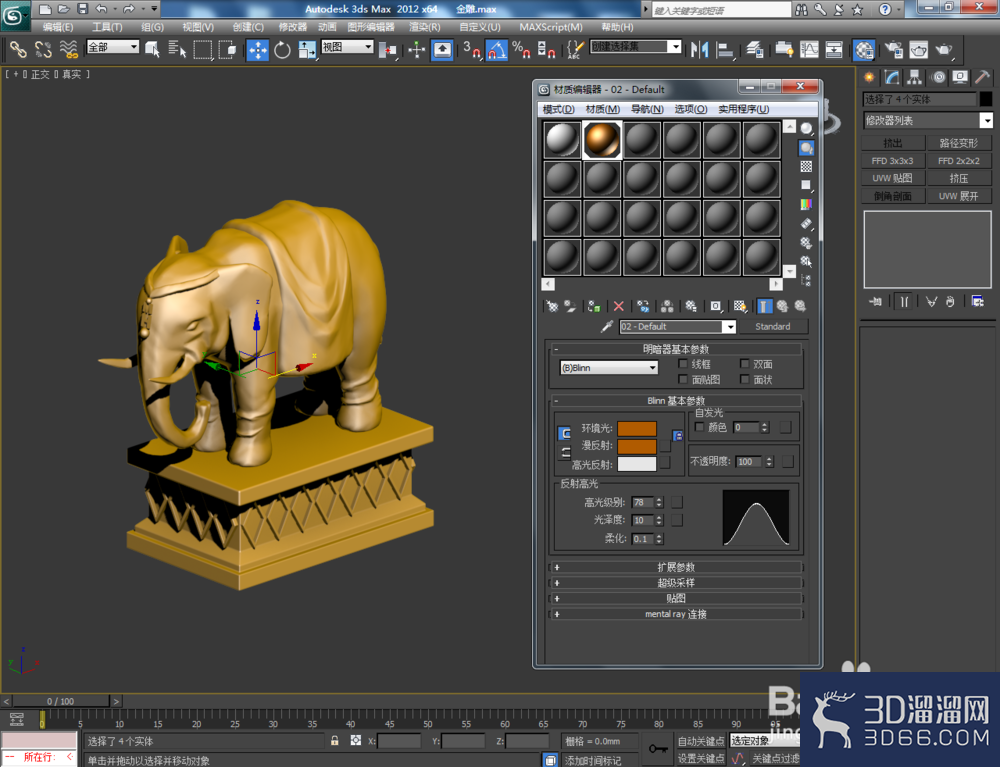Open material editor 实用程序(U) menu
The image size is (1000, 767).
(744, 109)
